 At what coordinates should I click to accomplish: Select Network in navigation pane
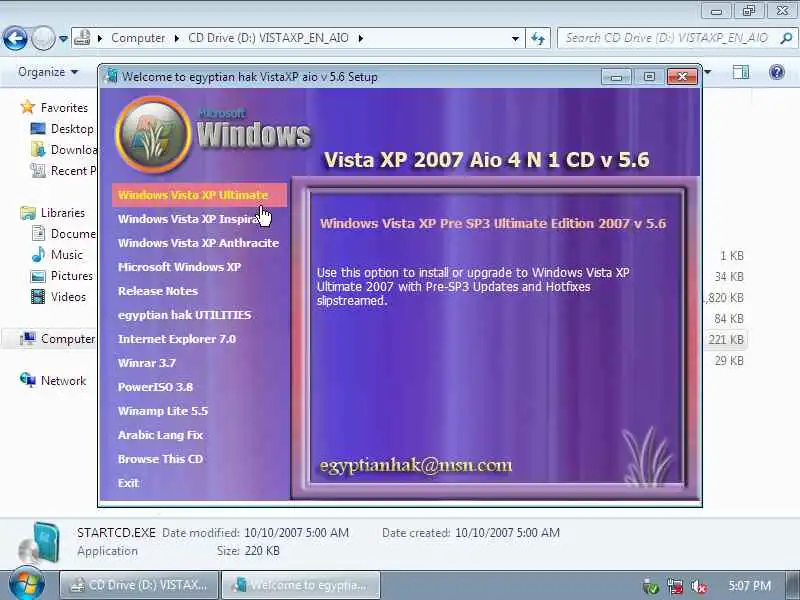coord(63,381)
